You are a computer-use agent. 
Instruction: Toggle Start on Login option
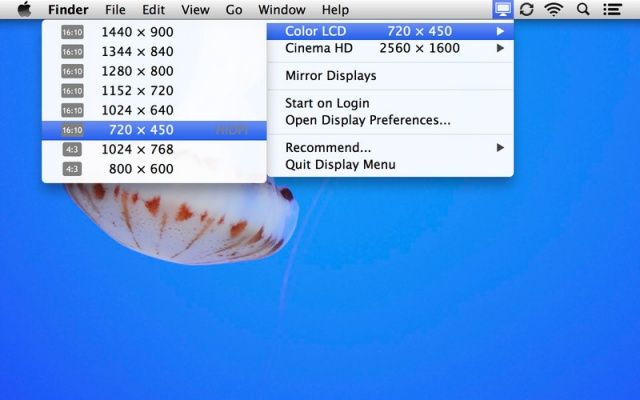[x=327, y=103]
